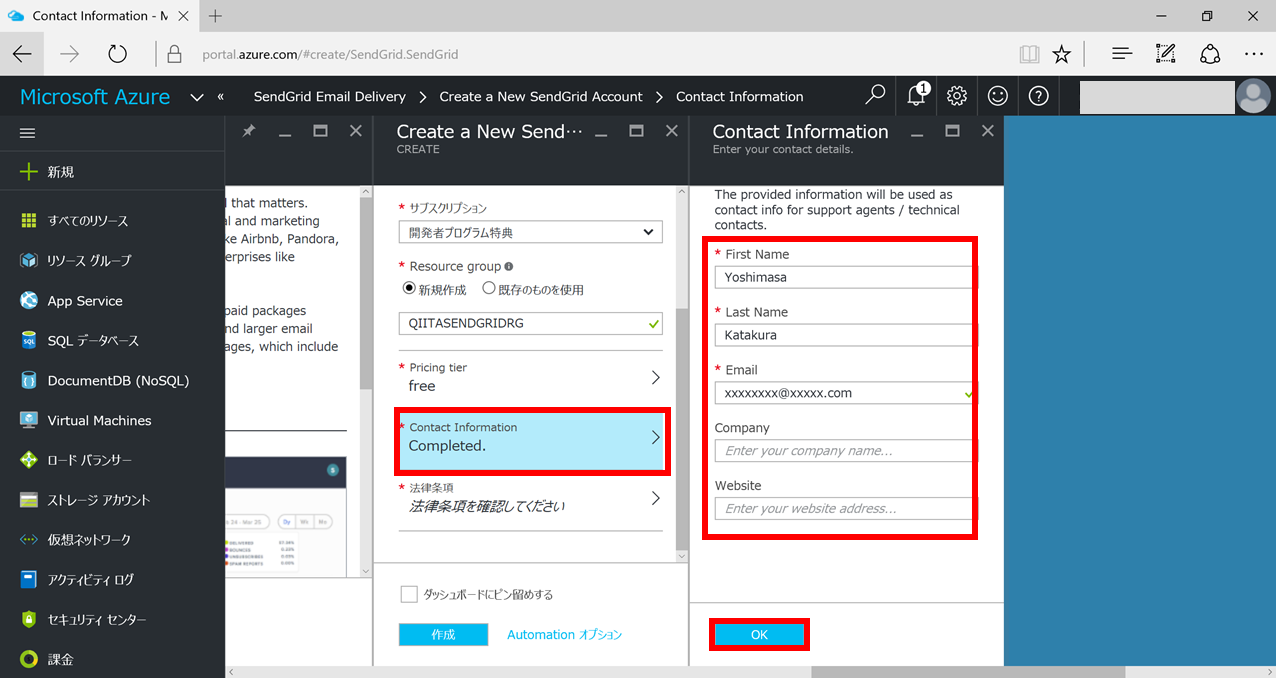Reload the page with the refresh icon

[x=118, y=54]
